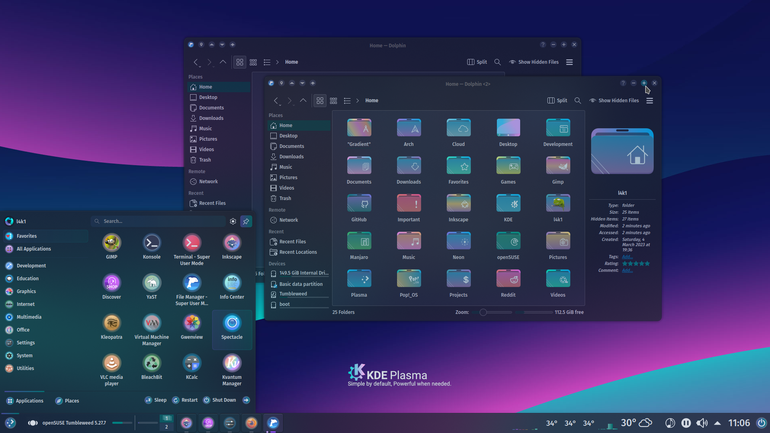This screenshot has height=433, width=770.
Task: Click the Add tags link in info panel
Action: [x=627, y=257]
